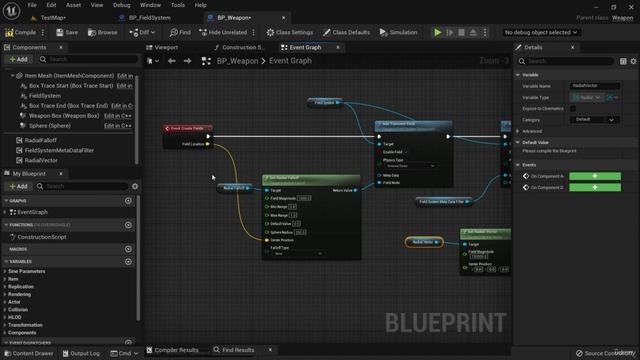Viewport: 640px width, 360px height.
Task: Expand the Sine Parameters variable category
Action: coord(5,271)
